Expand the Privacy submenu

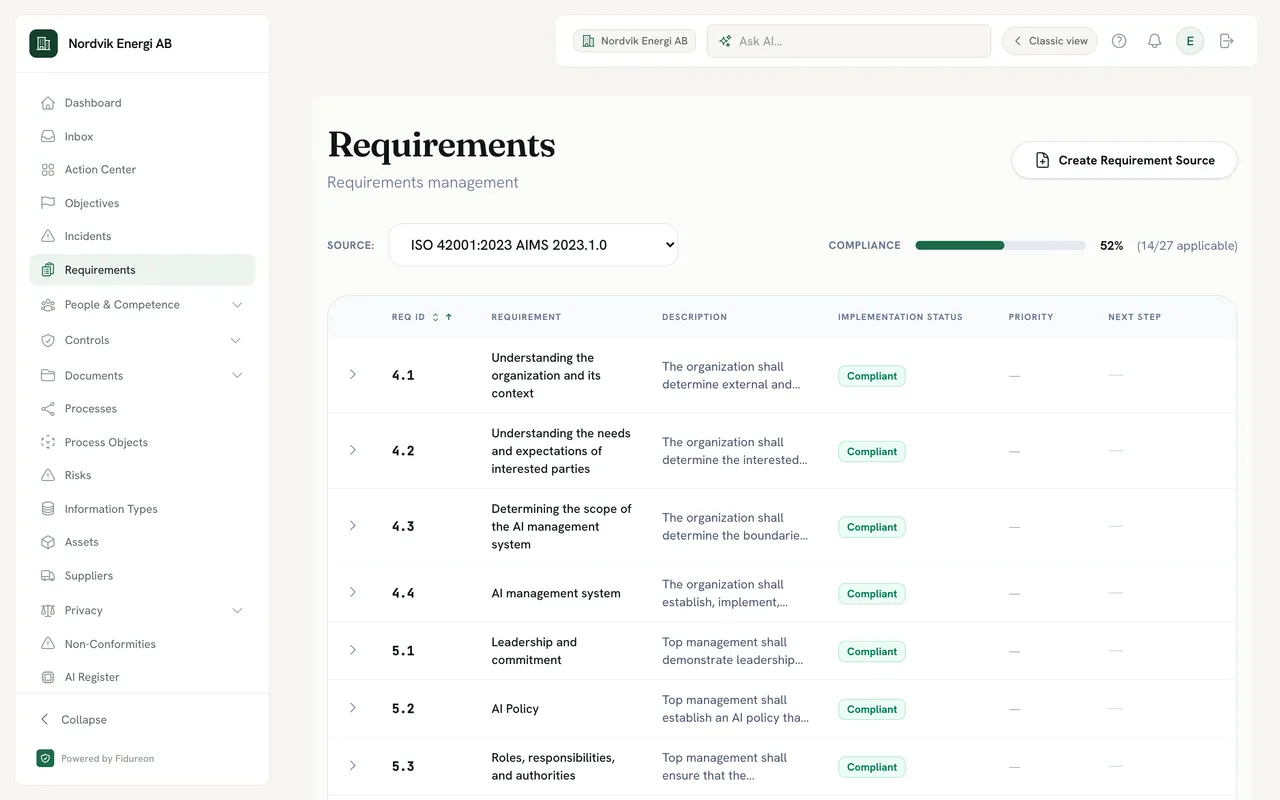(x=237, y=610)
